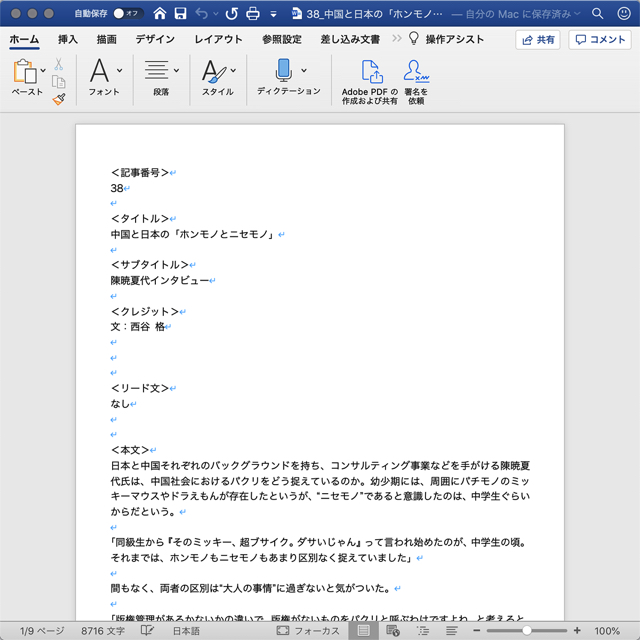640x640 pixels.
Task: Click the Redo arrow icon
Action: click(x=232, y=14)
